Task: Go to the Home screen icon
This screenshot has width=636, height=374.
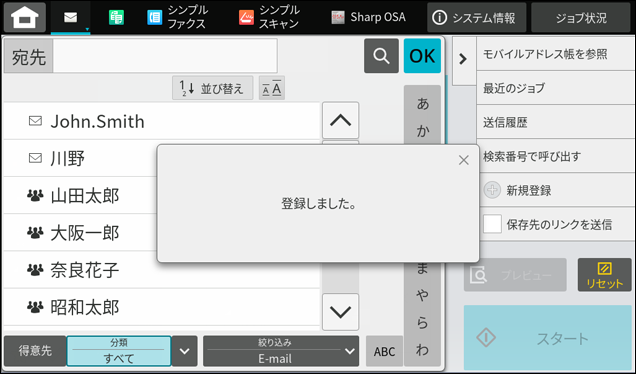Action: [25, 17]
